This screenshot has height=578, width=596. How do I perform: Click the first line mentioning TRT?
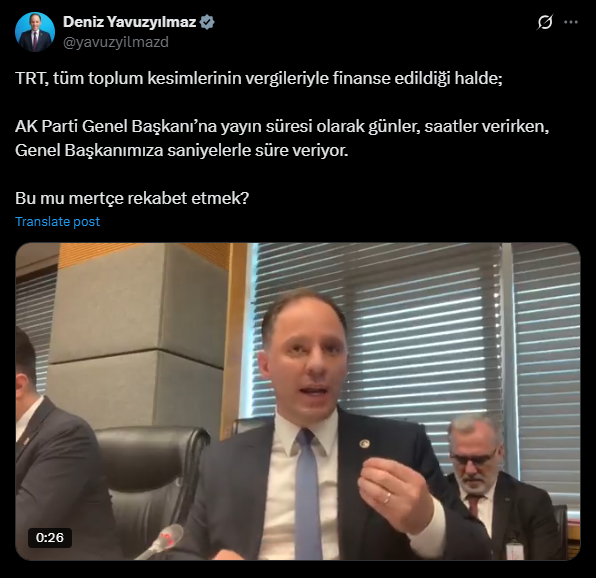(x=259, y=78)
